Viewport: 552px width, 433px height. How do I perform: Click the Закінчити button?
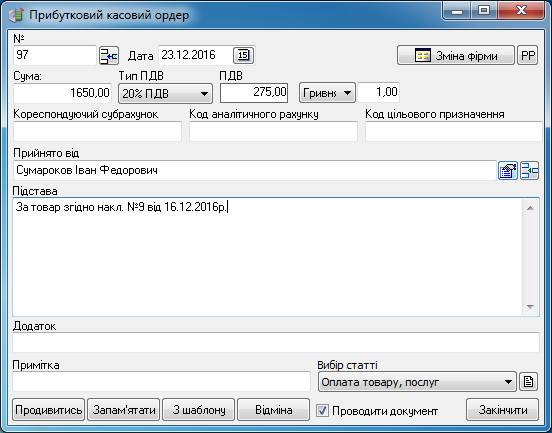(502, 410)
